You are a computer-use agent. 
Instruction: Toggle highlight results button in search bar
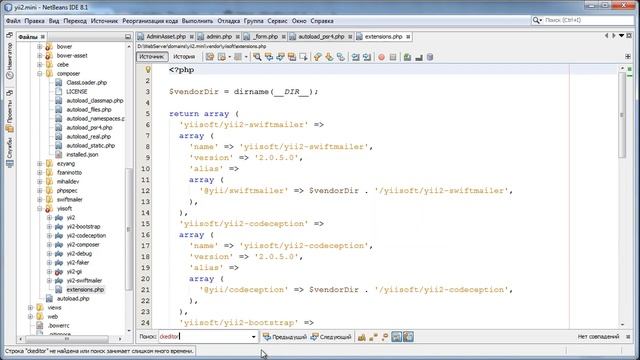click(x=396, y=337)
